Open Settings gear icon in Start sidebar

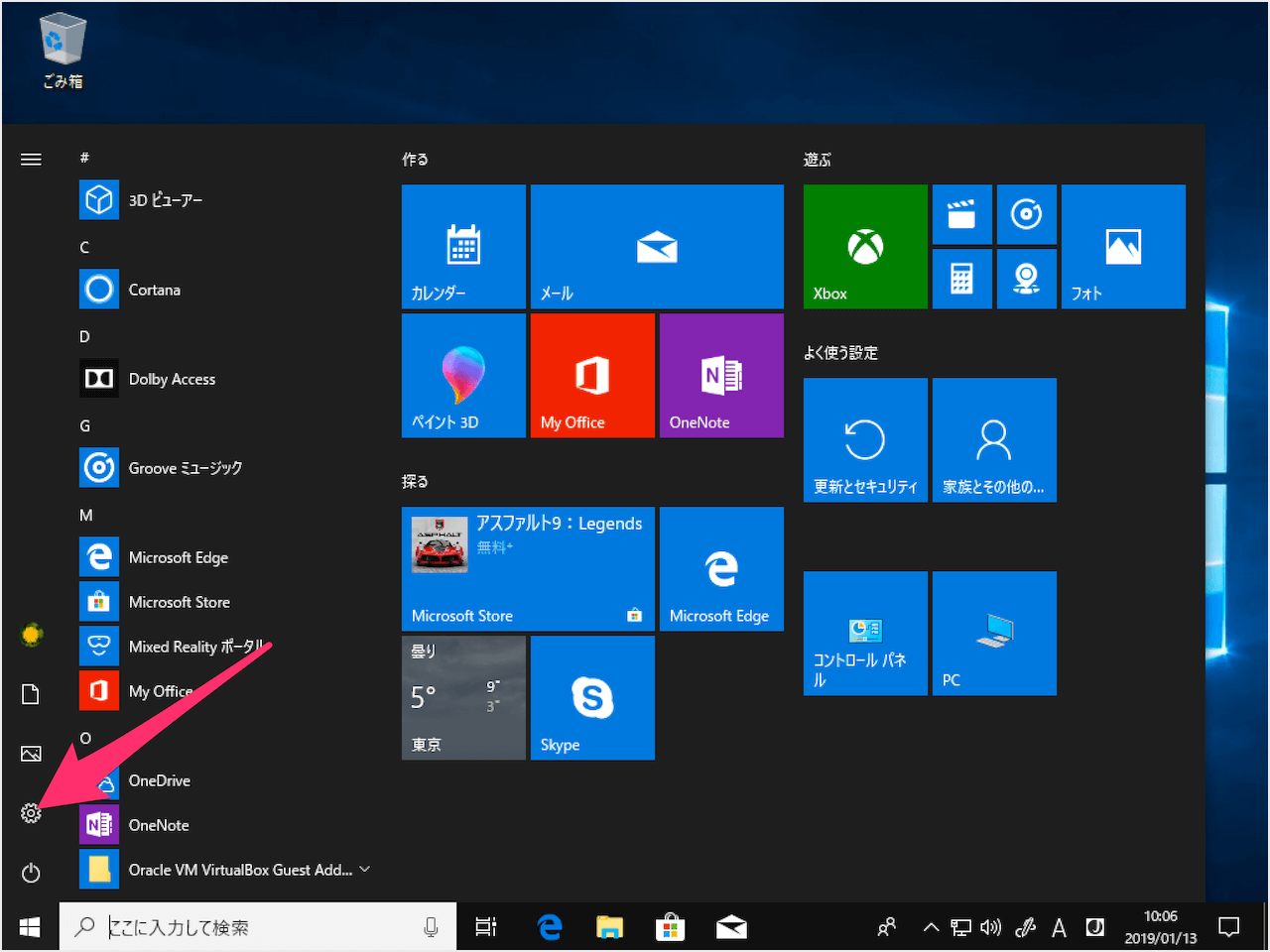tap(31, 813)
